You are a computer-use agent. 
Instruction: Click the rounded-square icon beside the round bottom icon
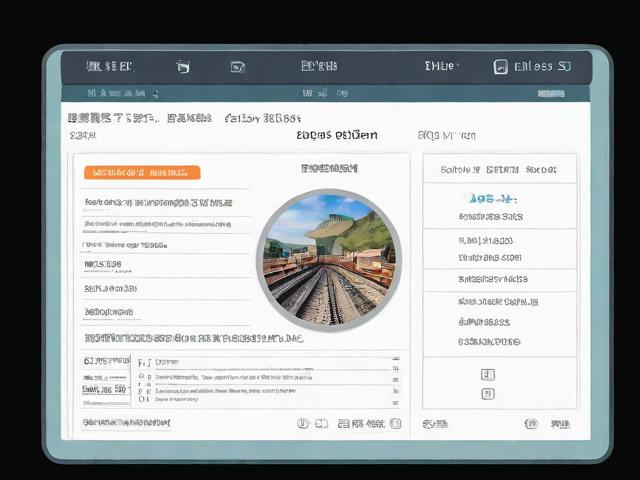[322, 424]
